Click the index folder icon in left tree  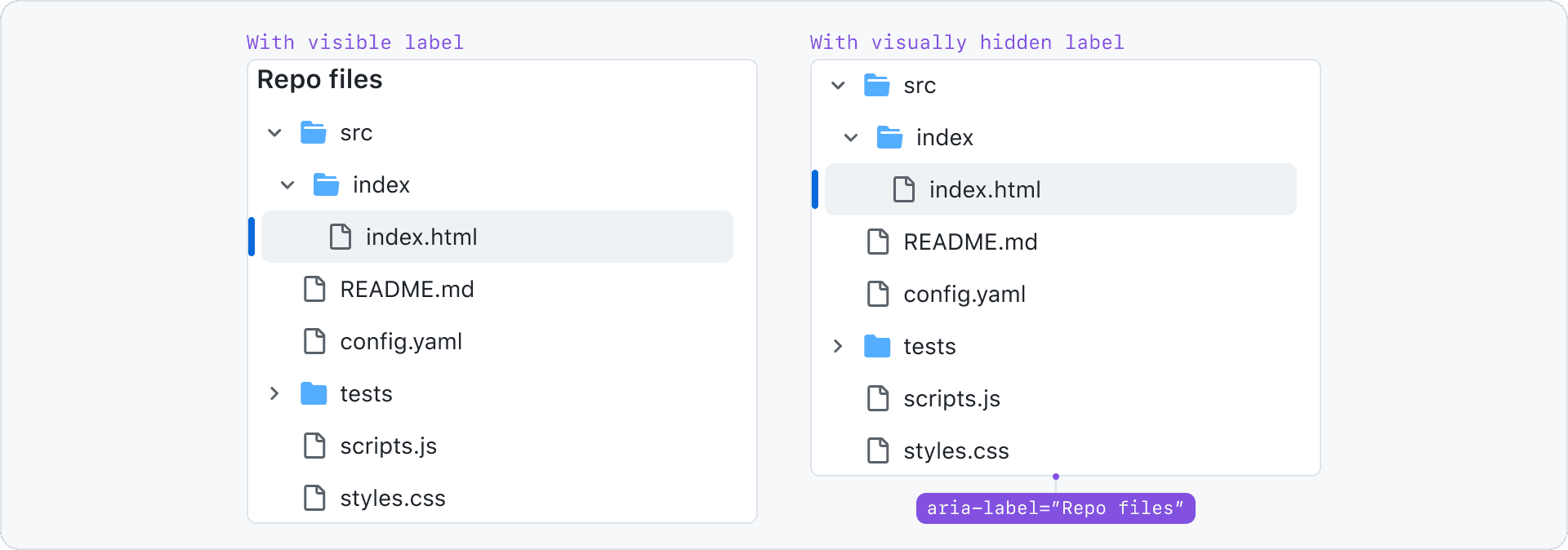tap(327, 184)
